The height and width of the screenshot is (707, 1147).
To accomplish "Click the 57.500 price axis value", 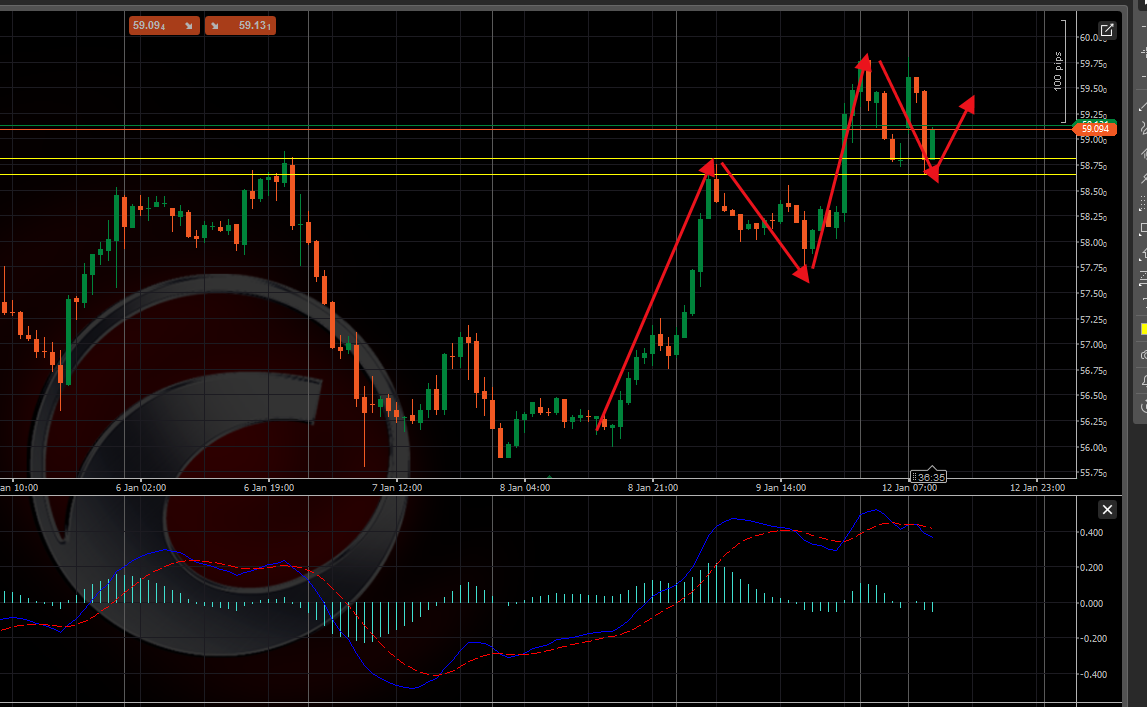I will point(1093,295).
